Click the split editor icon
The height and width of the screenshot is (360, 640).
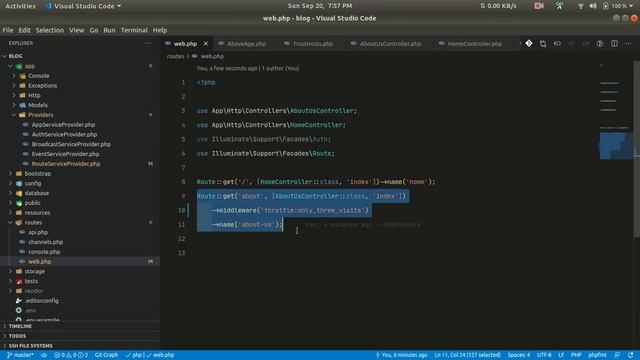(x=614, y=43)
